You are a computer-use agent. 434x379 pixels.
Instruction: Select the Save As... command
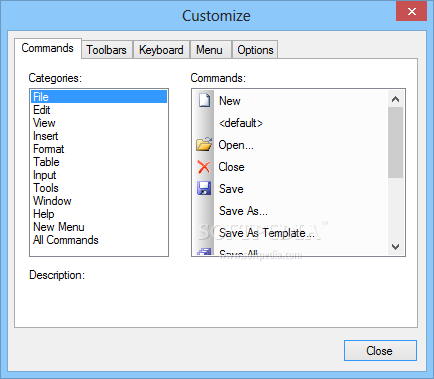pos(243,211)
